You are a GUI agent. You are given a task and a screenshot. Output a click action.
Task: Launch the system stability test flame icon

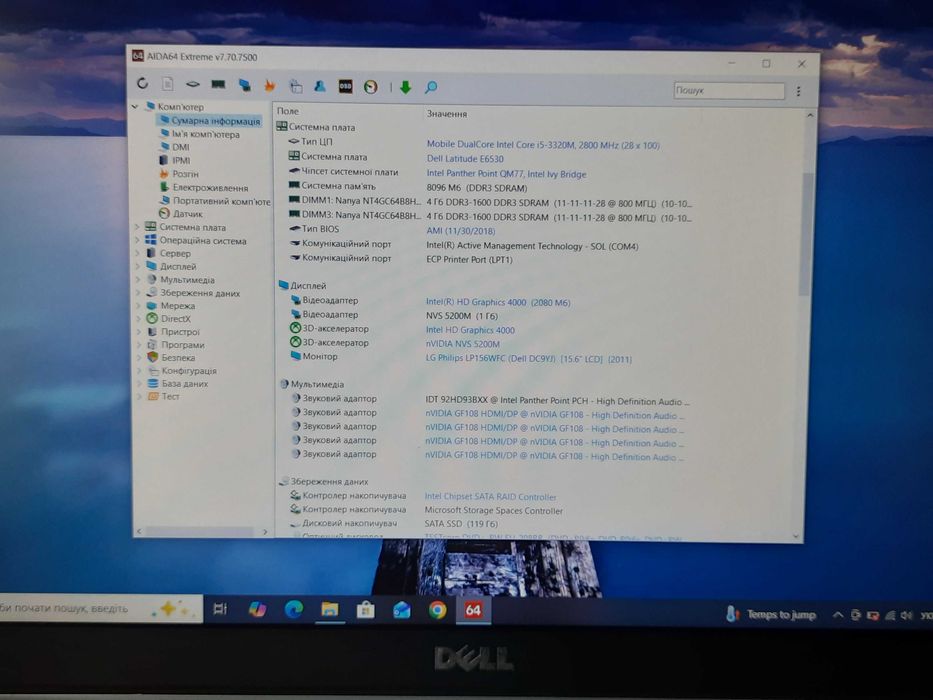point(270,86)
